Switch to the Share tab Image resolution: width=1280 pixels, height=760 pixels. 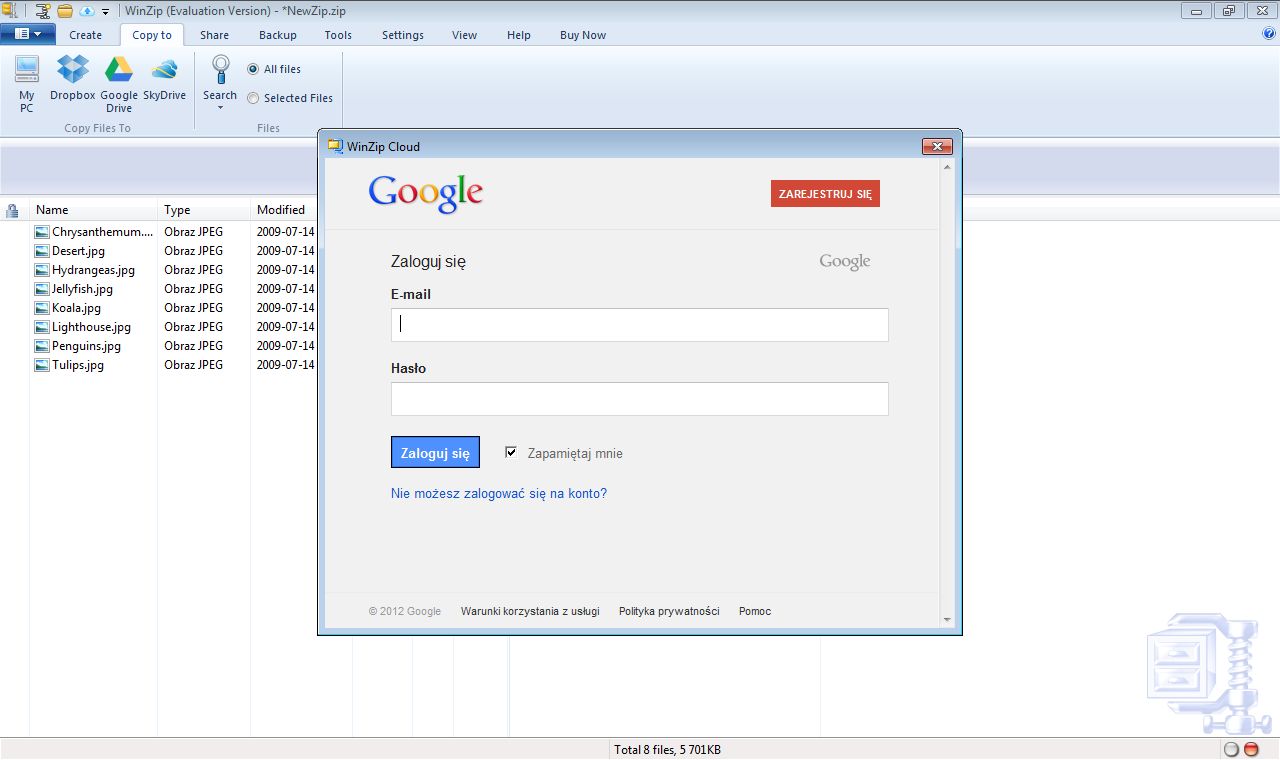(214, 35)
